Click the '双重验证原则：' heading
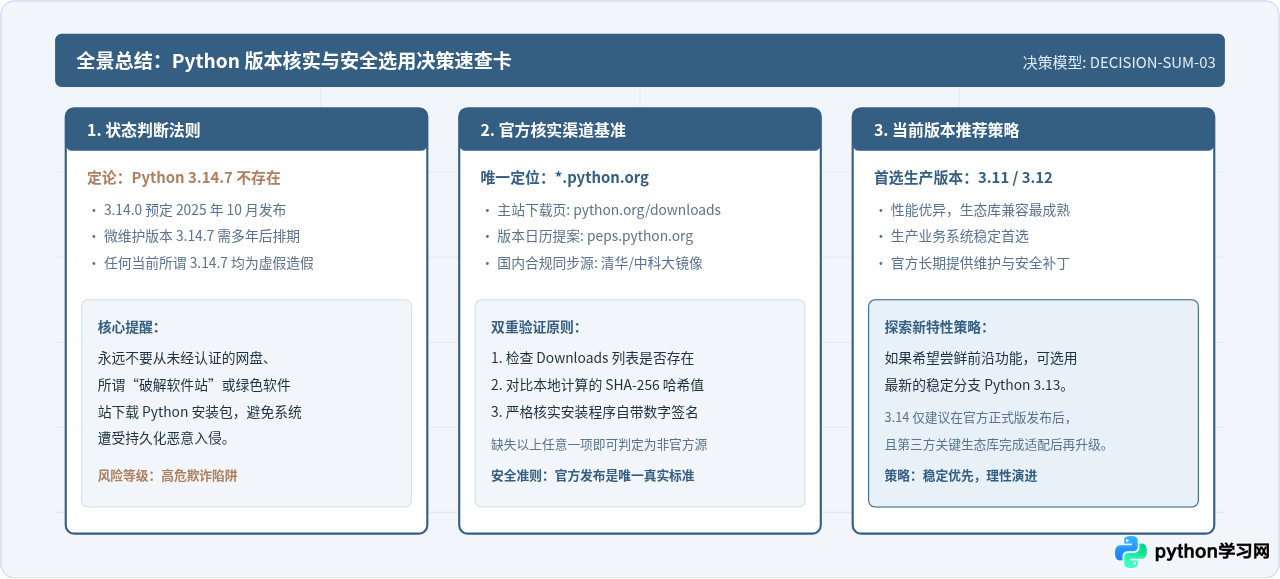The image size is (1280, 579). coord(536,328)
